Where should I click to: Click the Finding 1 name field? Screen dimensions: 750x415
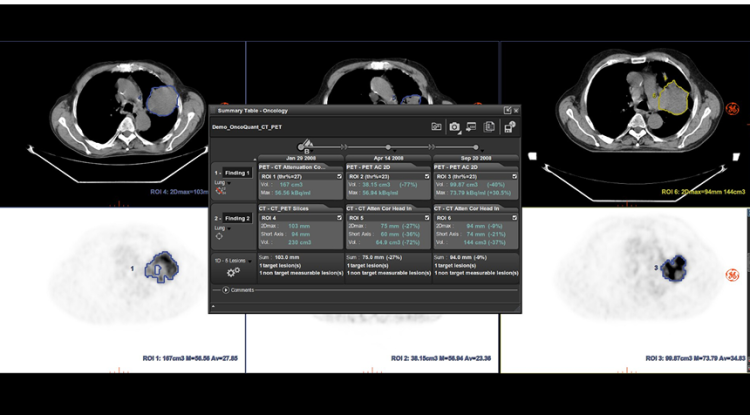(237, 173)
